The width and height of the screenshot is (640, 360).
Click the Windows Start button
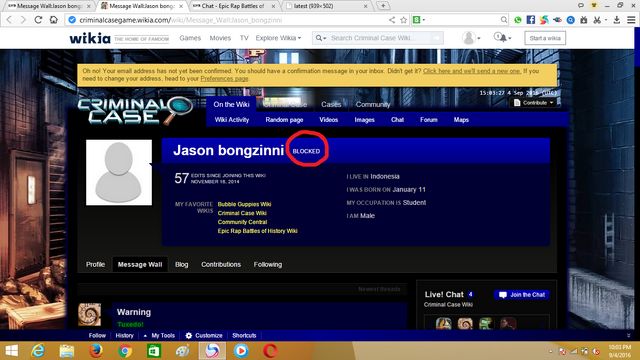click(x=11, y=351)
